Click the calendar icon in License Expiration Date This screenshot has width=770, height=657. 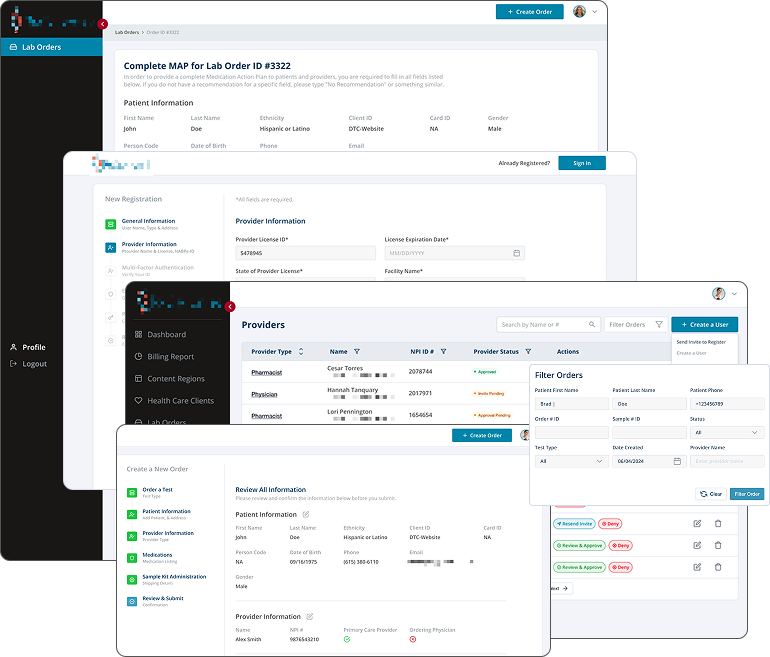pyautogui.click(x=516, y=253)
